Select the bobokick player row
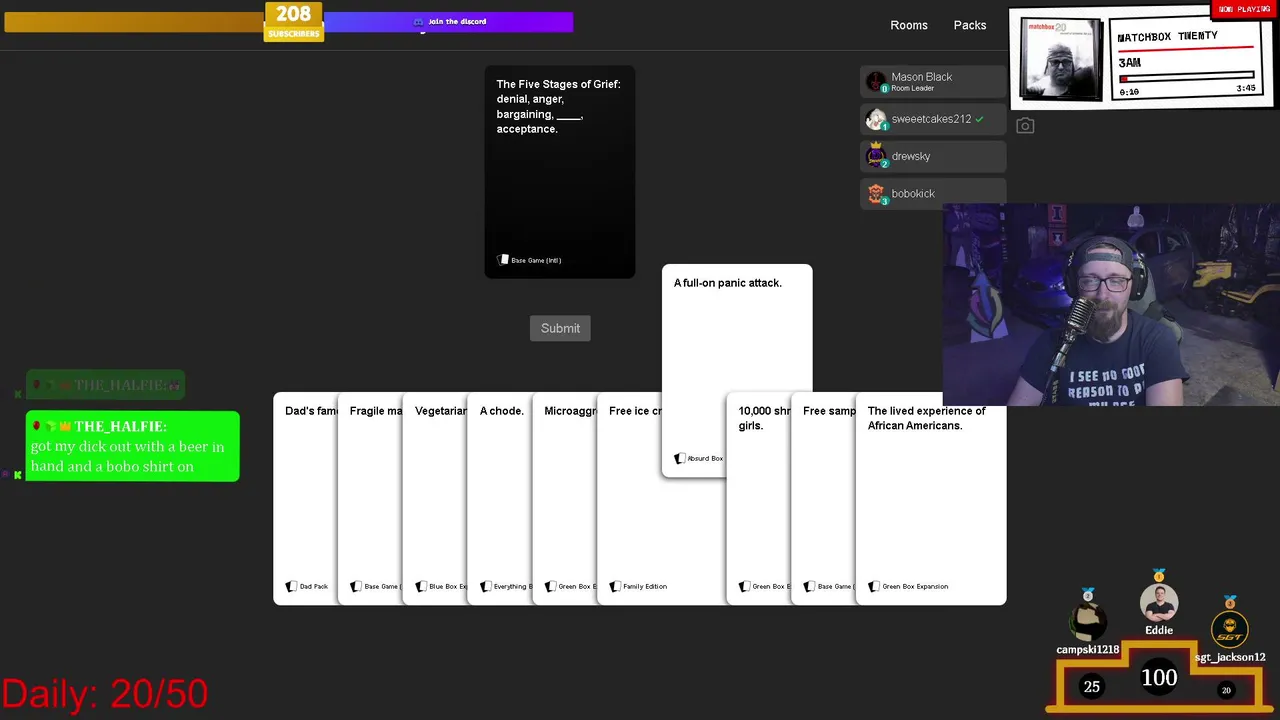 (933, 194)
